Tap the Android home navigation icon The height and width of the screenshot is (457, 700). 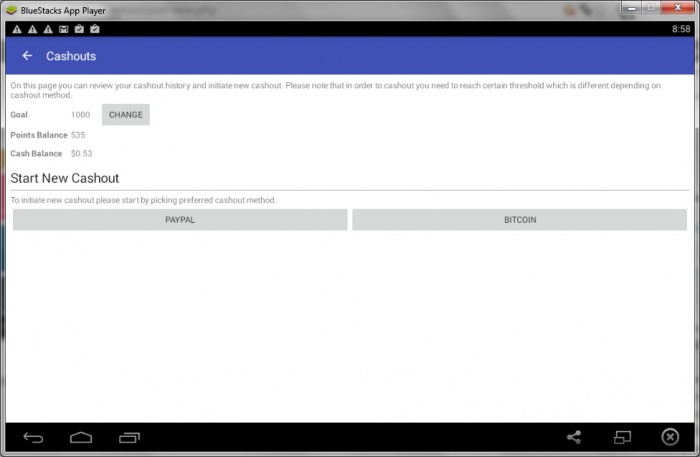click(x=81, y=438)
